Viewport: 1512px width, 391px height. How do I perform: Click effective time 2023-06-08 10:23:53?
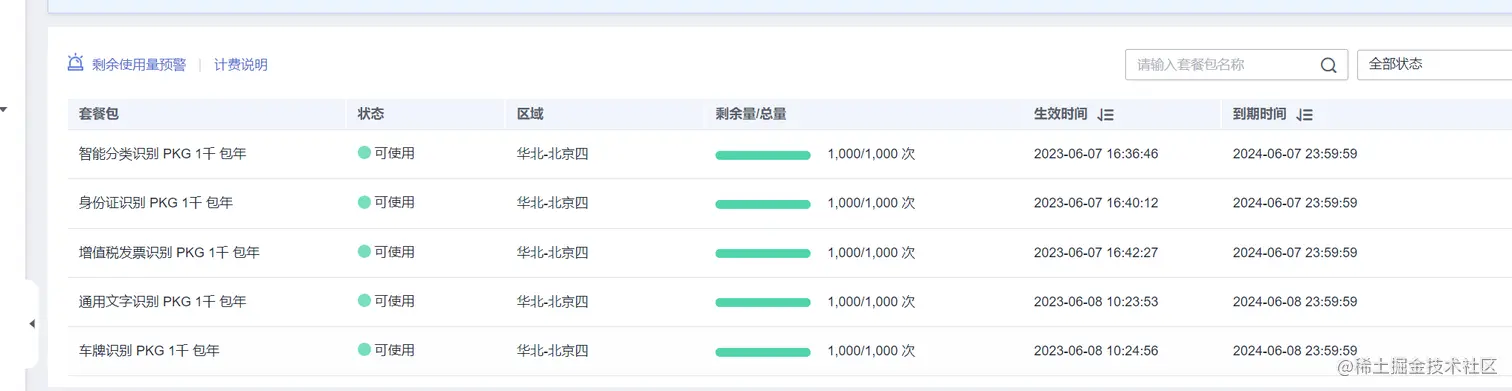pos(1096,301)
